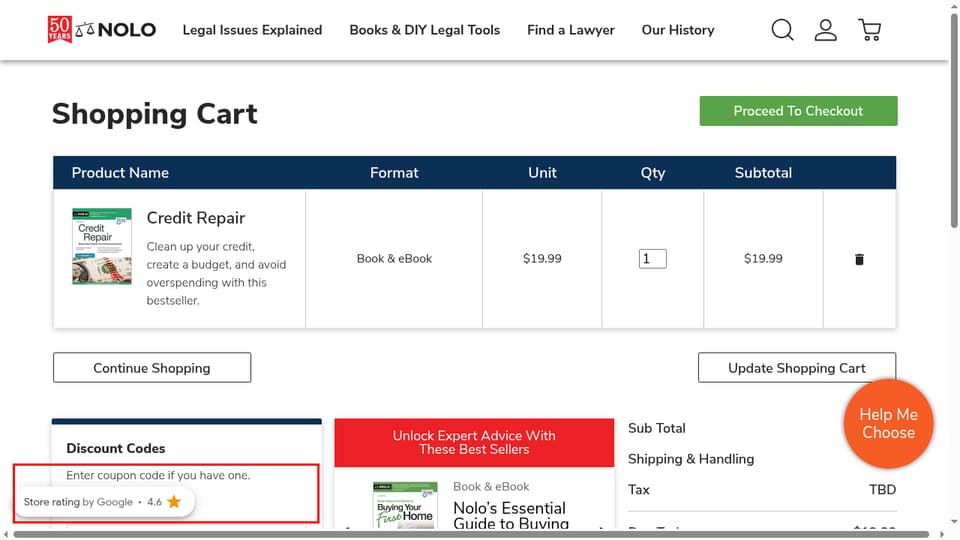Click the Credit Repair quantity field
Viewport: 960px width, 540px height.
[x=653, y=258]
